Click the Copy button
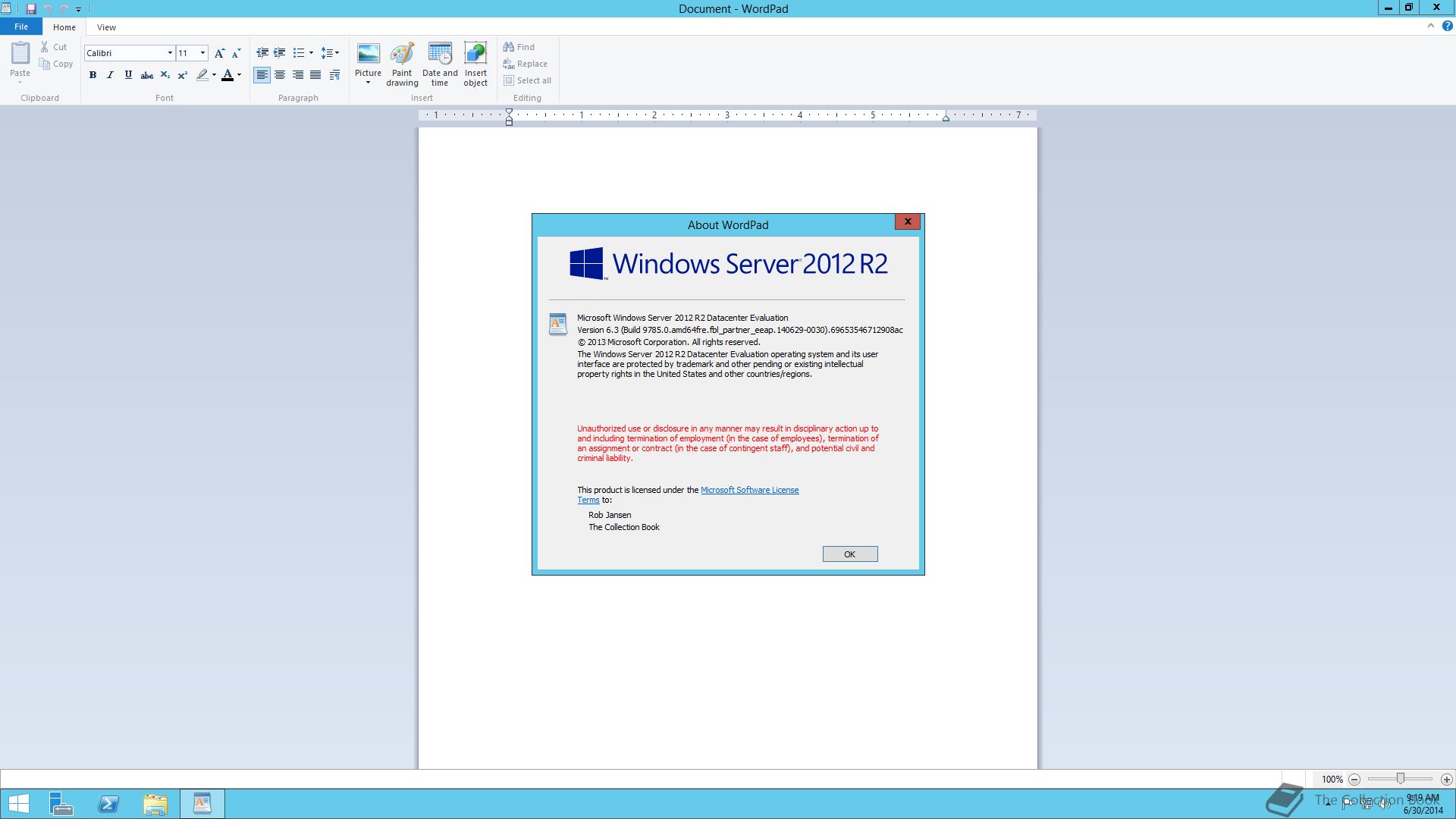 [x=56, y=64]
